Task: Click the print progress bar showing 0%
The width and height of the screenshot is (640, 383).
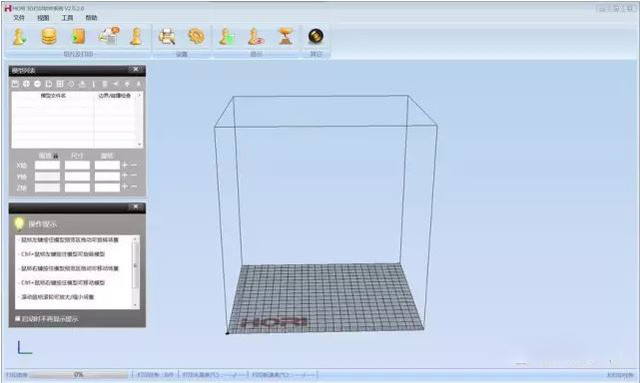Action: coord(79,374)
